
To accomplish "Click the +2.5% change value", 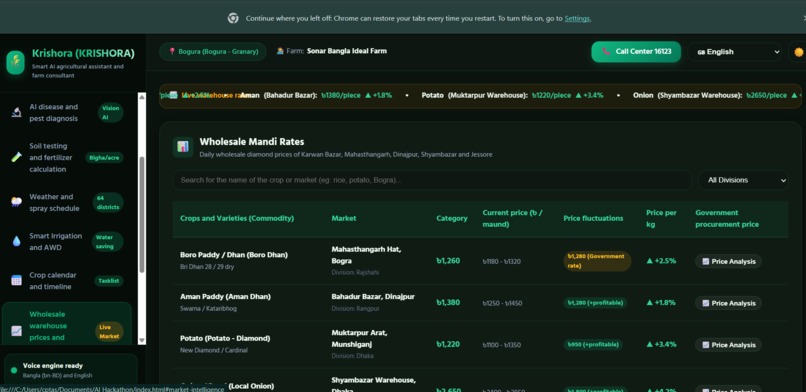I will [x=661, y=261].
